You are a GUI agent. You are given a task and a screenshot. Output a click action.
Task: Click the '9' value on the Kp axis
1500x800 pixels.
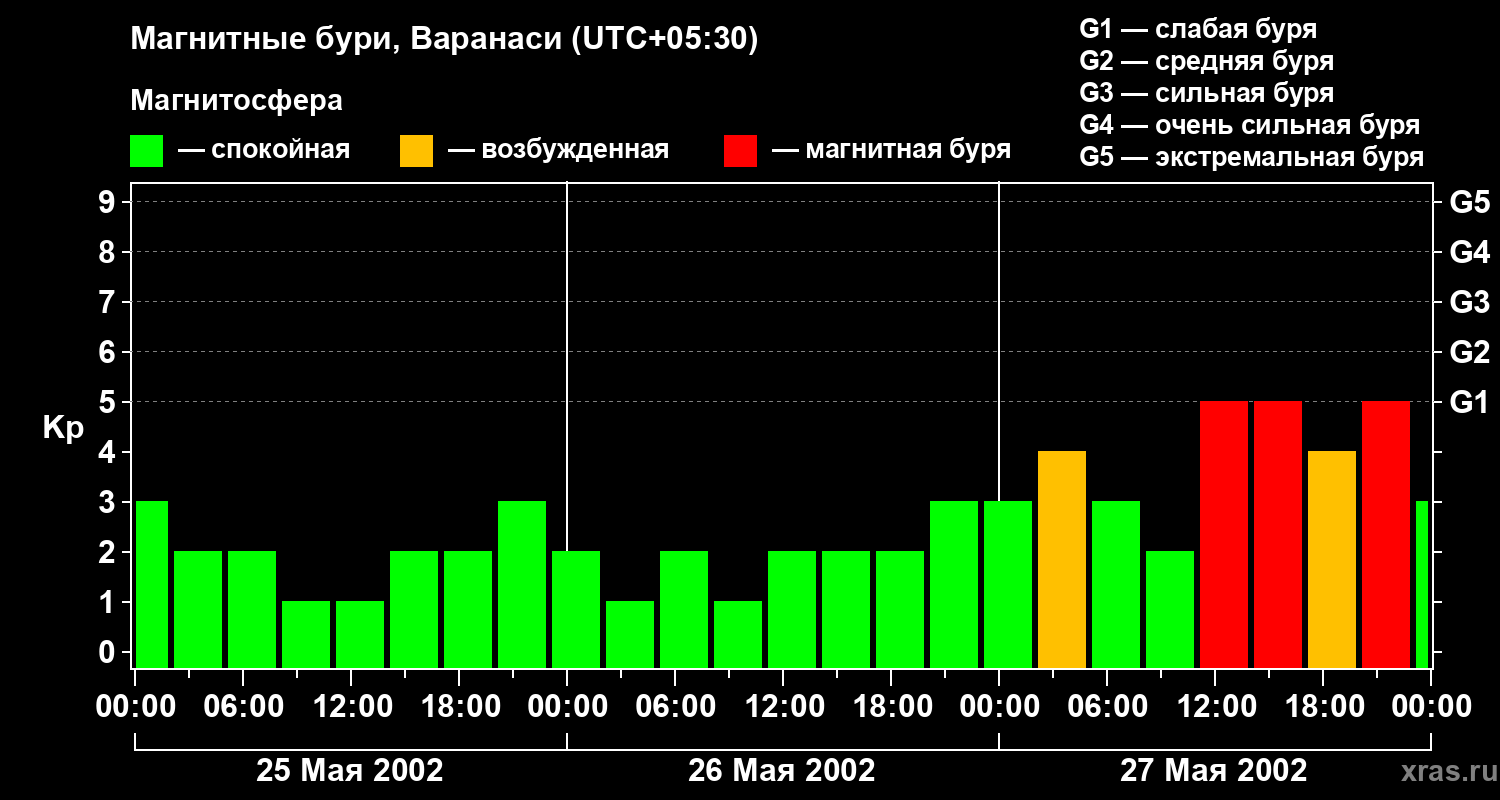click(109, 203)
